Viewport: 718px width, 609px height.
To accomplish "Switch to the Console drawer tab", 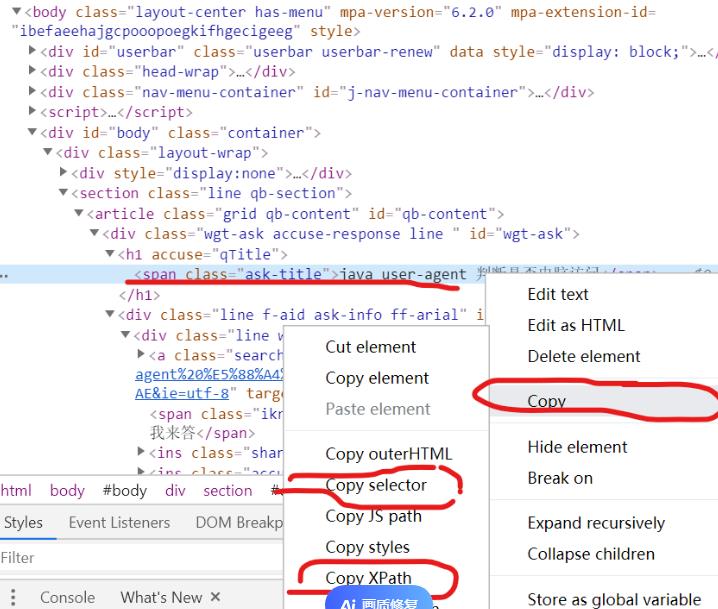I will point(67,598).
